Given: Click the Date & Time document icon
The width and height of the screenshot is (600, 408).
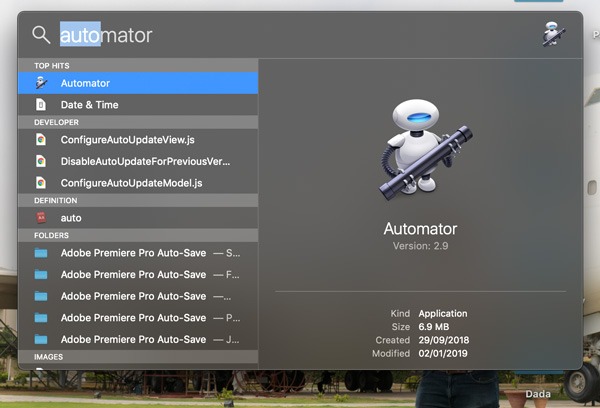Looking at the screenshot, I should (41, 104).
